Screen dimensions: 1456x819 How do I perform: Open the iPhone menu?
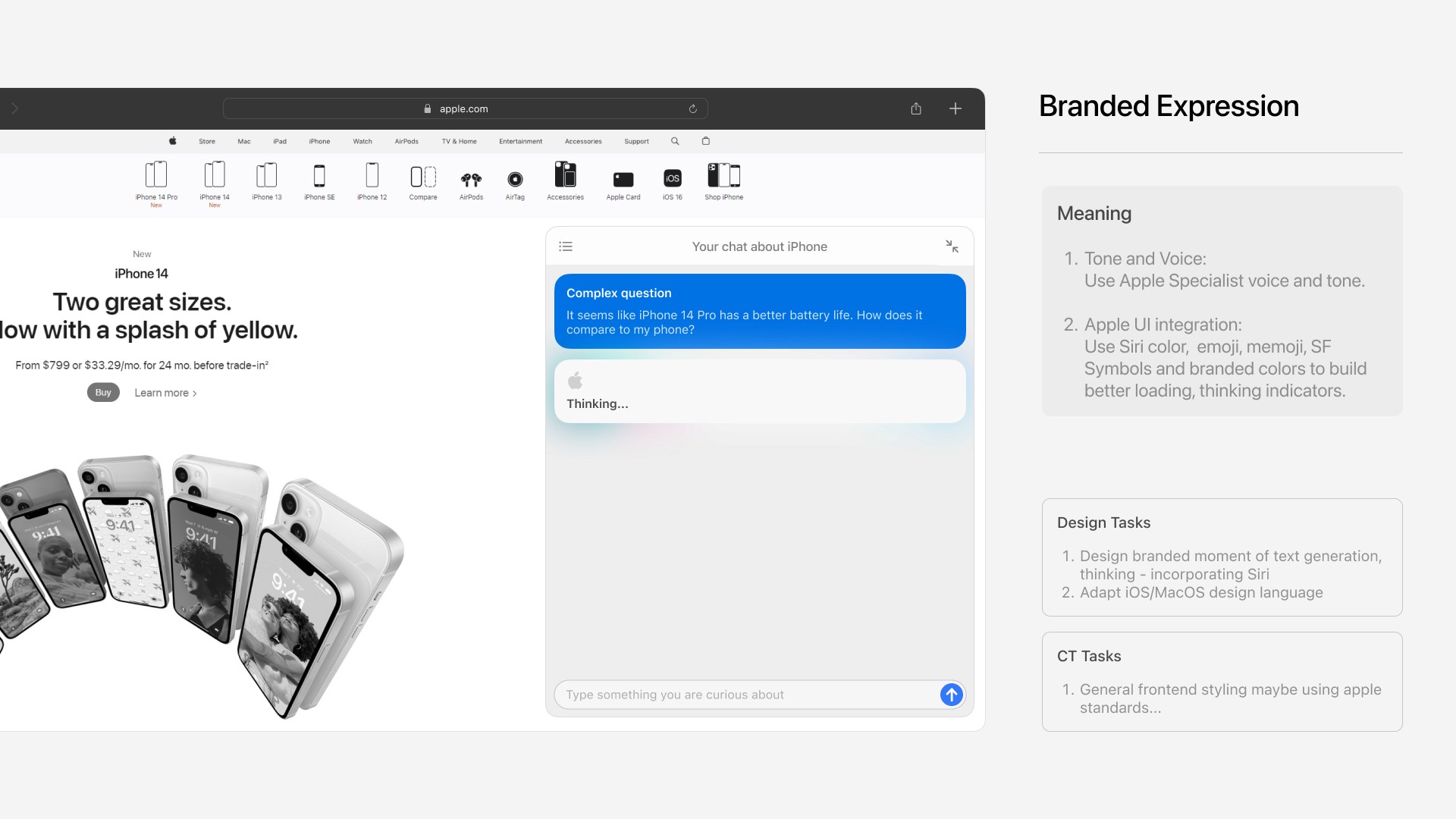pyautogui.click(x=319, y=141)
